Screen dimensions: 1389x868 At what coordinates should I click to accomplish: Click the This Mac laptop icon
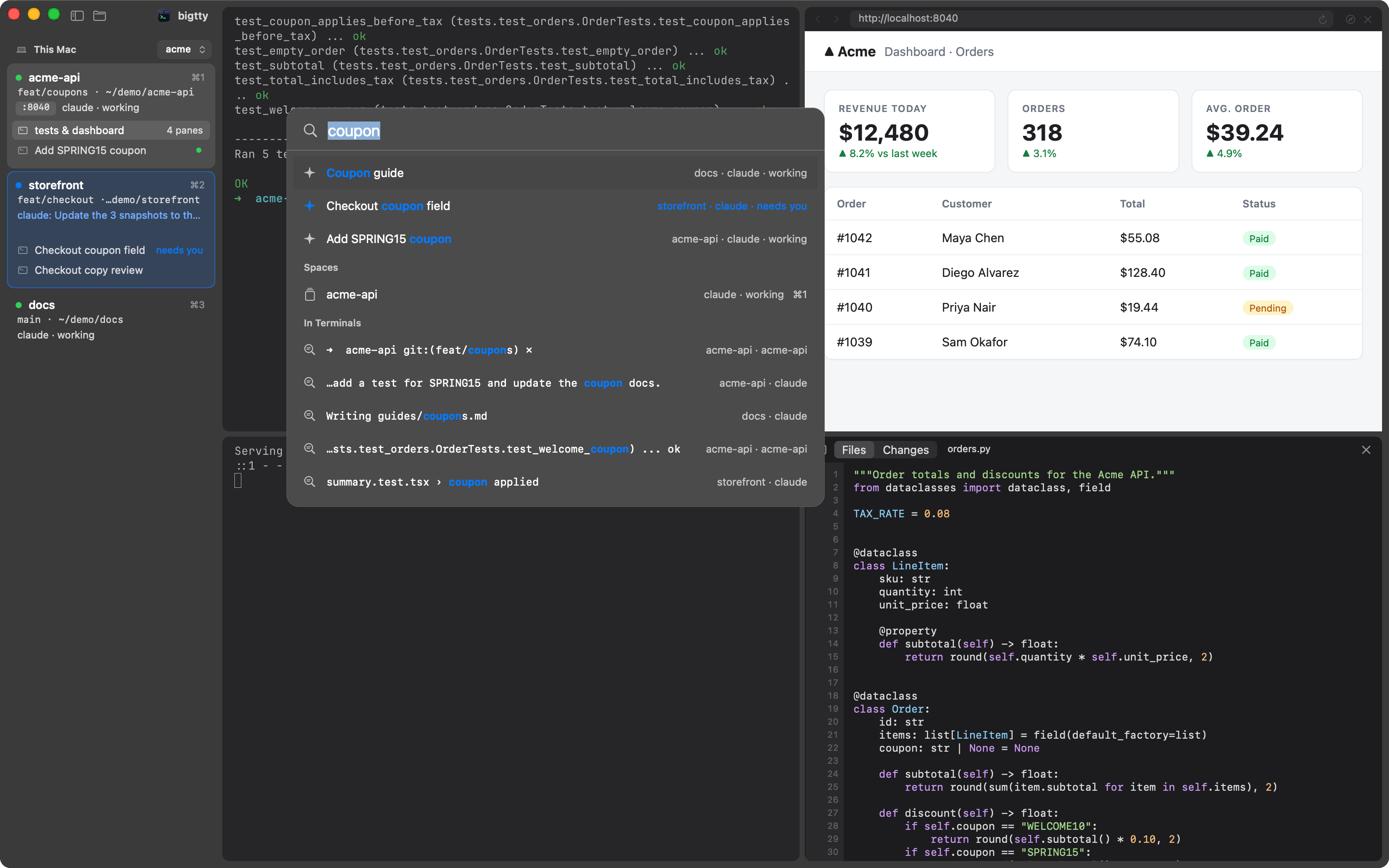click(x=22, y=50)
